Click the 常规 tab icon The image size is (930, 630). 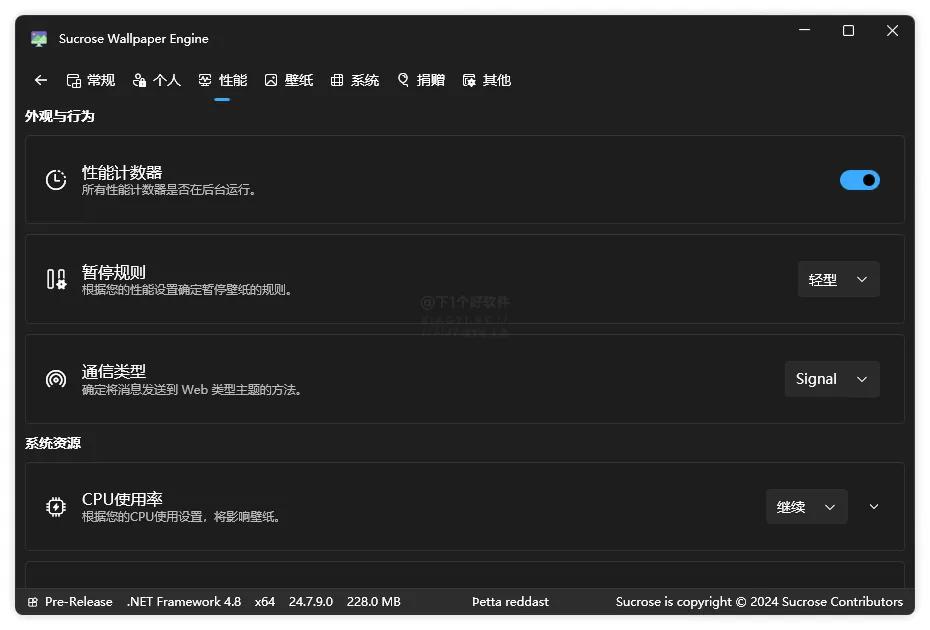(x=75, y=79)
